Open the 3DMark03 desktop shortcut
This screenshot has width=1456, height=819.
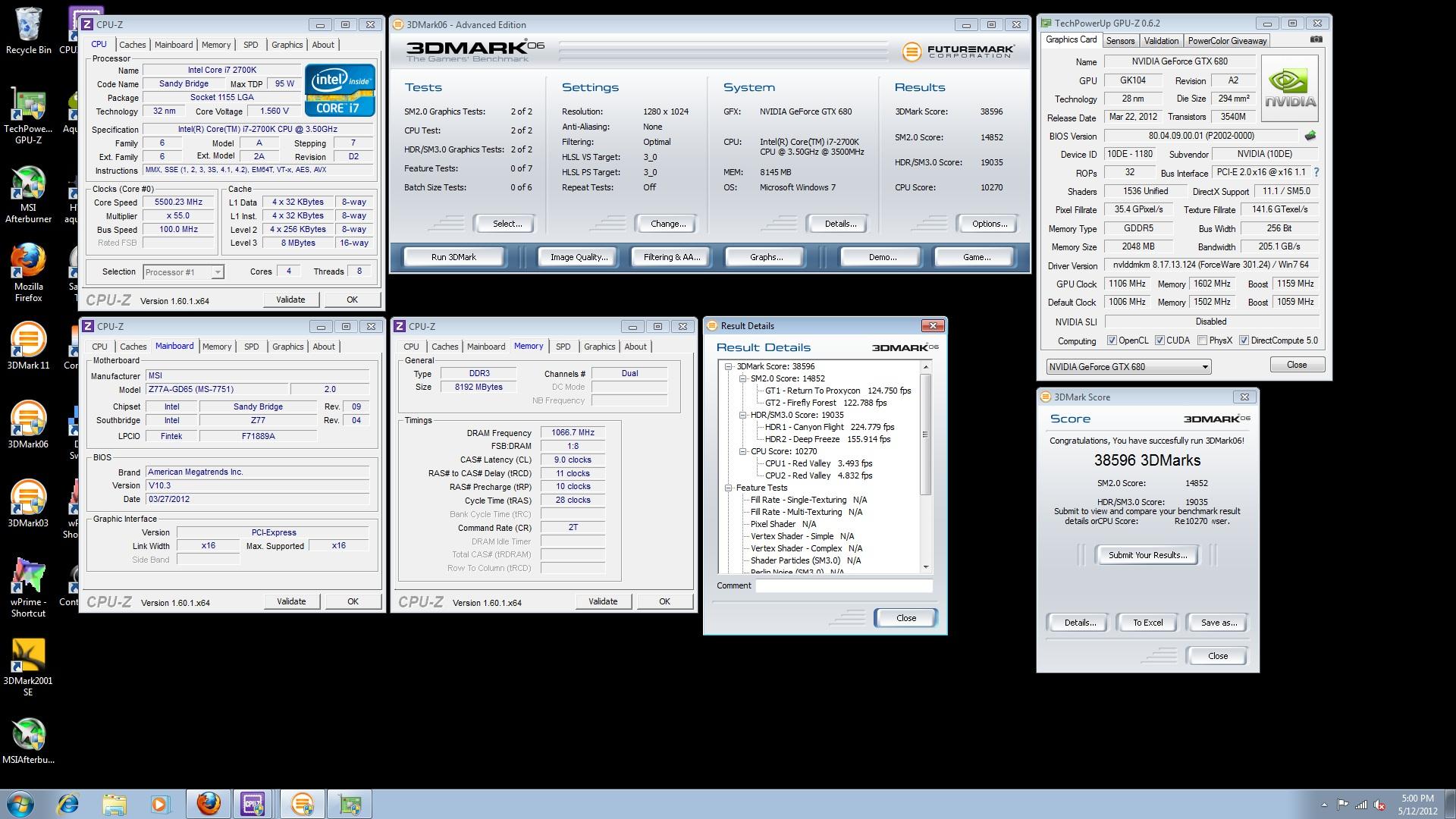pos(28,504)
